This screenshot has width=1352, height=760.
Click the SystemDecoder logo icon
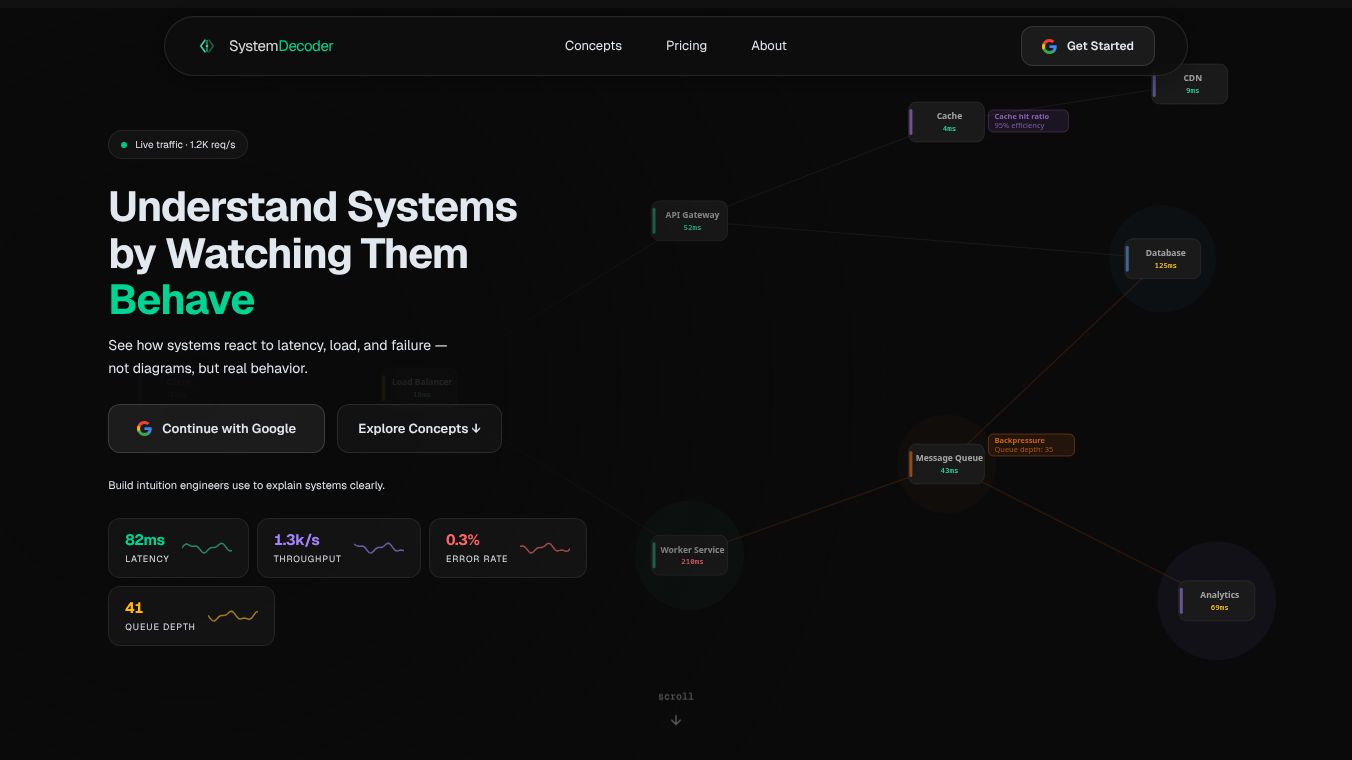pyautogui.click(x=206, y=46)
